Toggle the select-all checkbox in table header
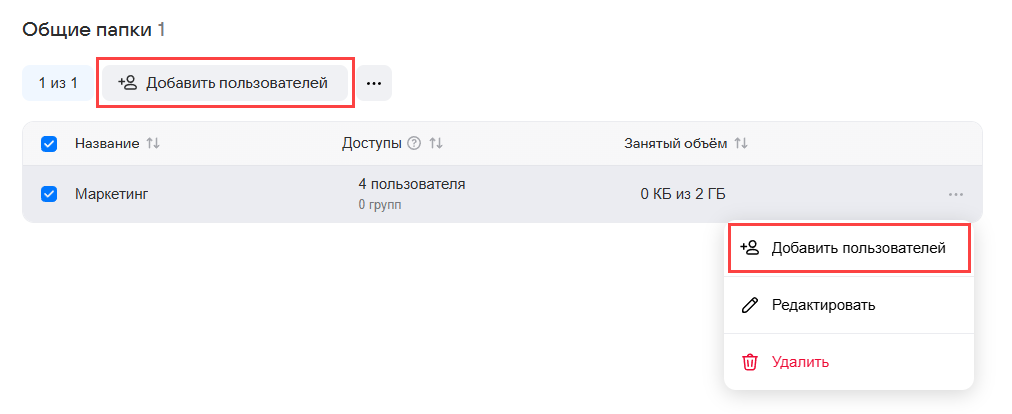Viewport: 1012px width, 414px height. click(x=49, y=144)
